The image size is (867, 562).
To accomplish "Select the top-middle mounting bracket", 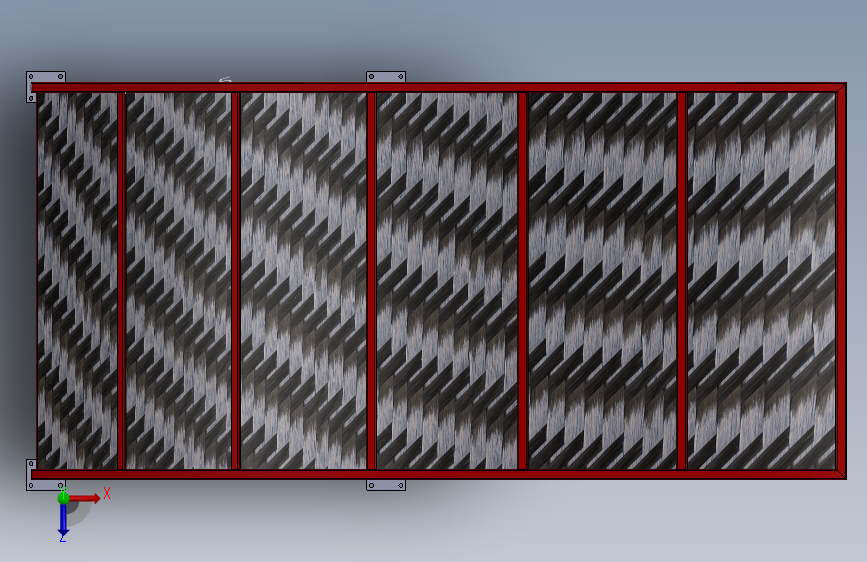I will 385,76.
